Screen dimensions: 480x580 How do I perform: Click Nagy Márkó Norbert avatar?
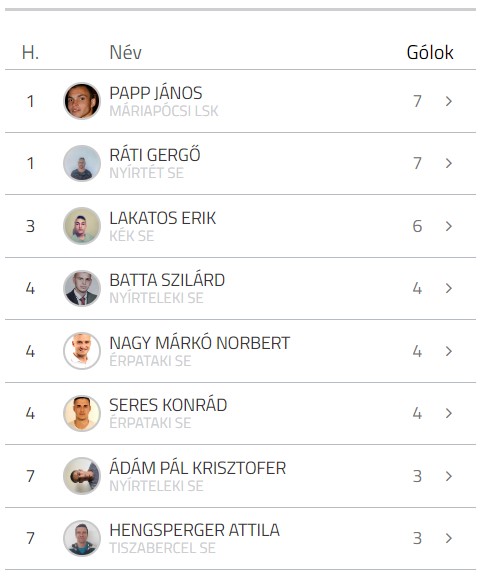point(82,351)
